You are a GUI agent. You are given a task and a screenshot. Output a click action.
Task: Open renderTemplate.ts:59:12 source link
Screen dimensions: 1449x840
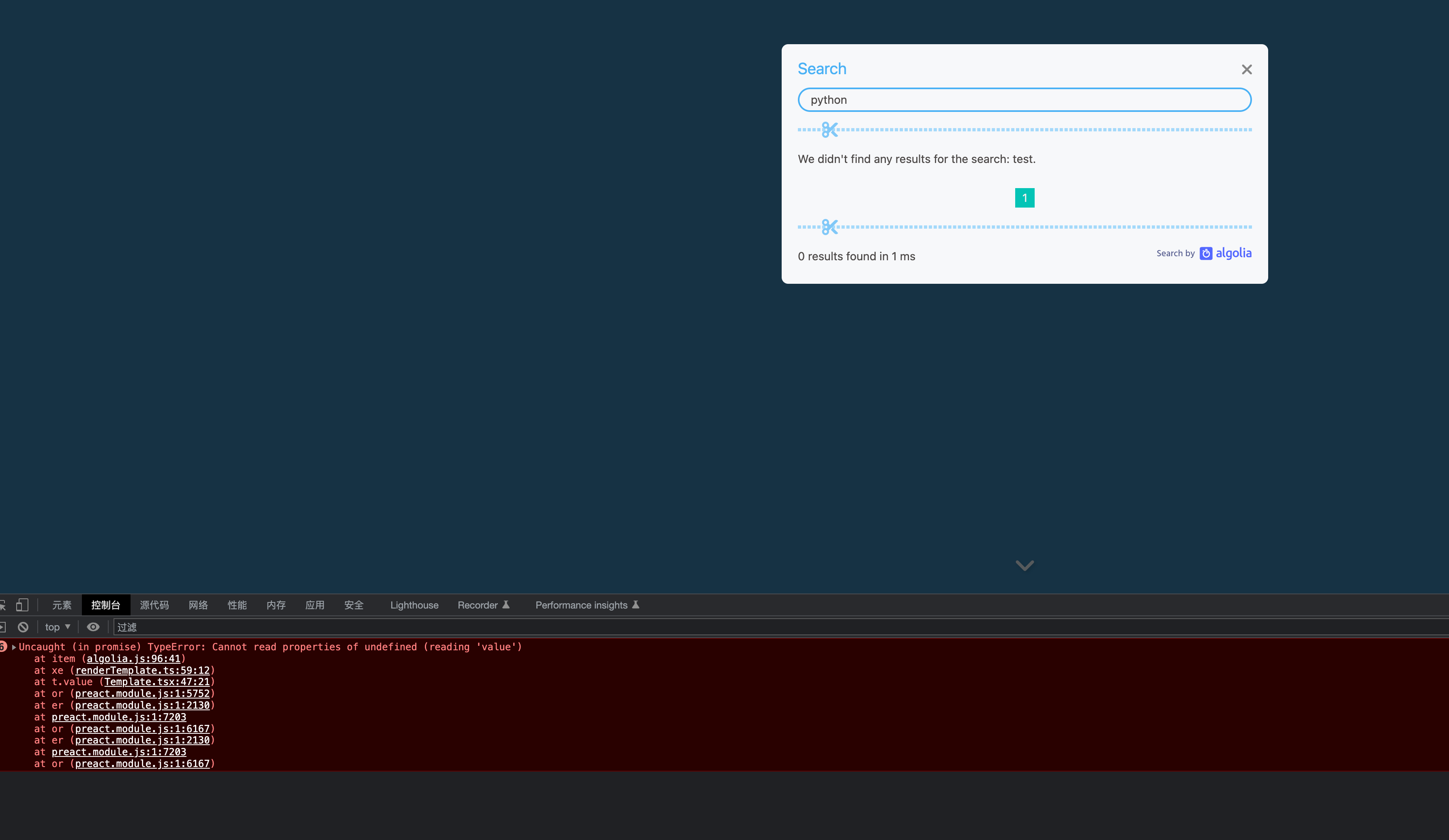[143, 671]
